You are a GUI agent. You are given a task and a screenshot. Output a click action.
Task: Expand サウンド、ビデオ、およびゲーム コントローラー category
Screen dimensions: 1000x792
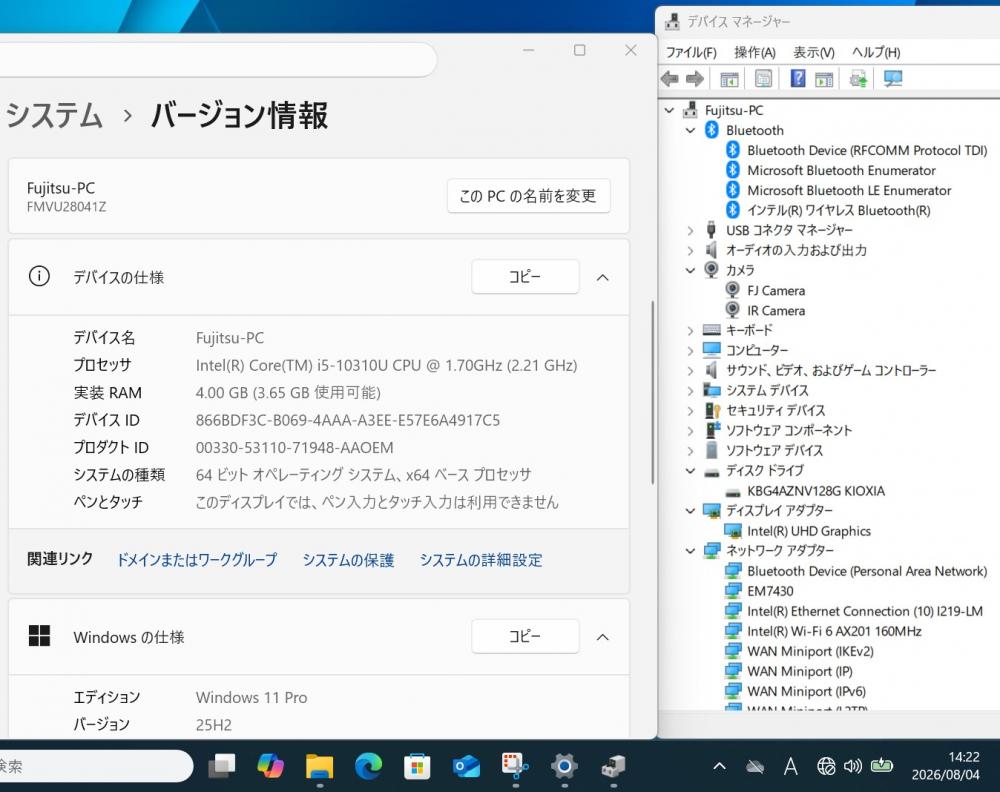[690, 370]
